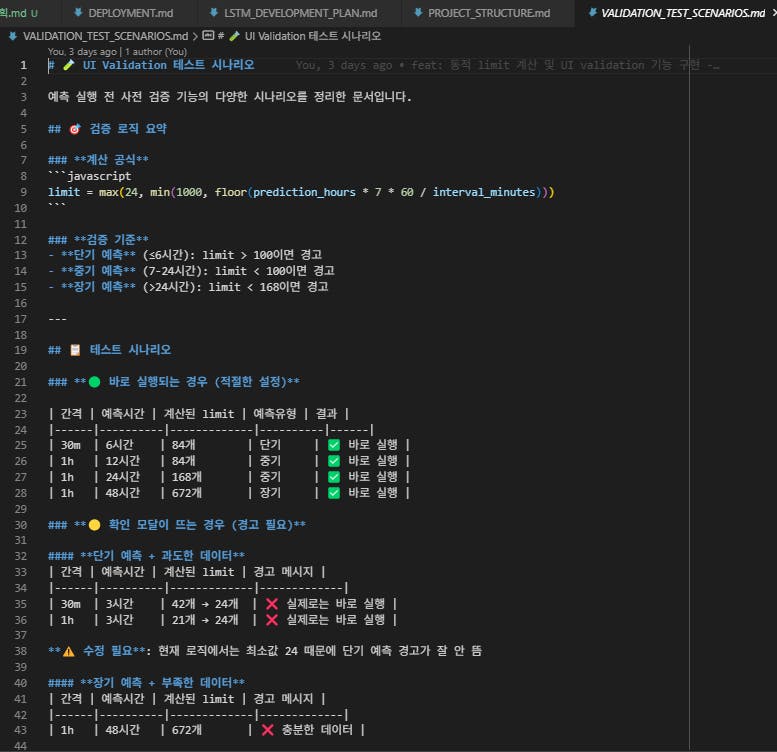Image resolution: width=777 pixels, height=752 pixels.
Task: Click 'interval_minutes' in the limit formula
Action: pos(484,192)
